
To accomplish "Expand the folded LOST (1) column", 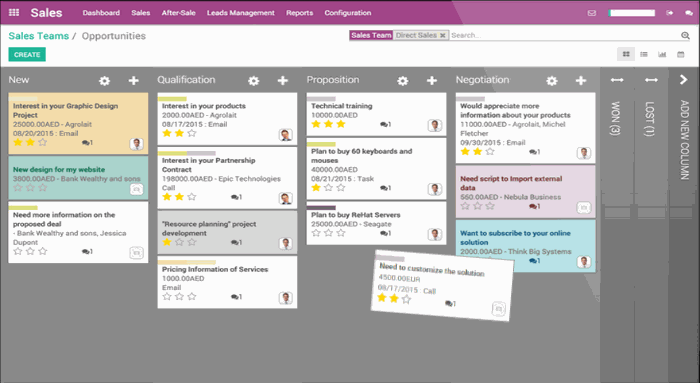I will tap(651, 80).
